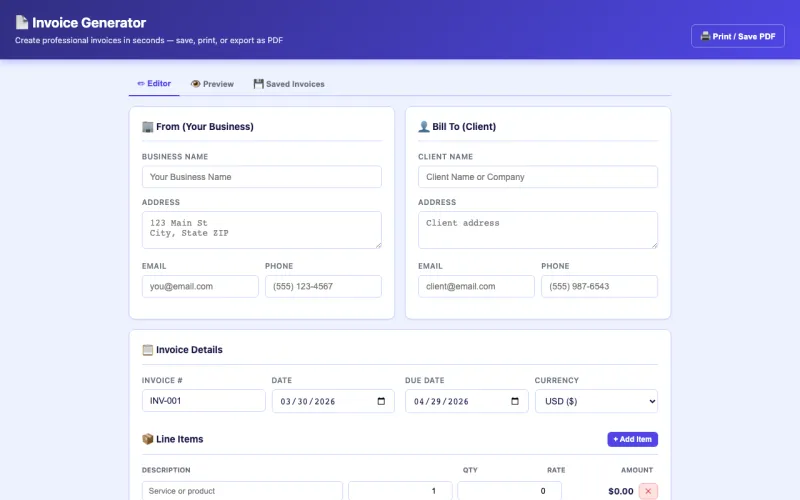Click the Business Name input field
The image size is (800, 500).
tap(262, 177)
